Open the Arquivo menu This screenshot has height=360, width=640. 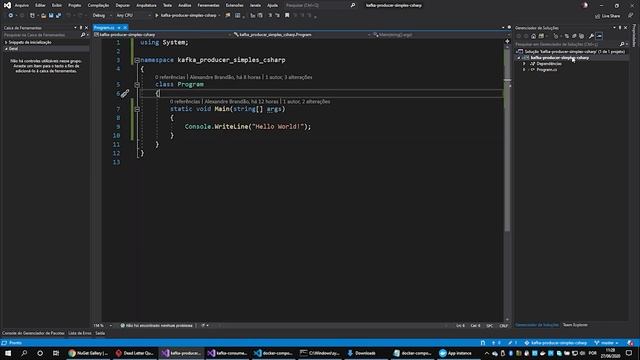(22, 5)
